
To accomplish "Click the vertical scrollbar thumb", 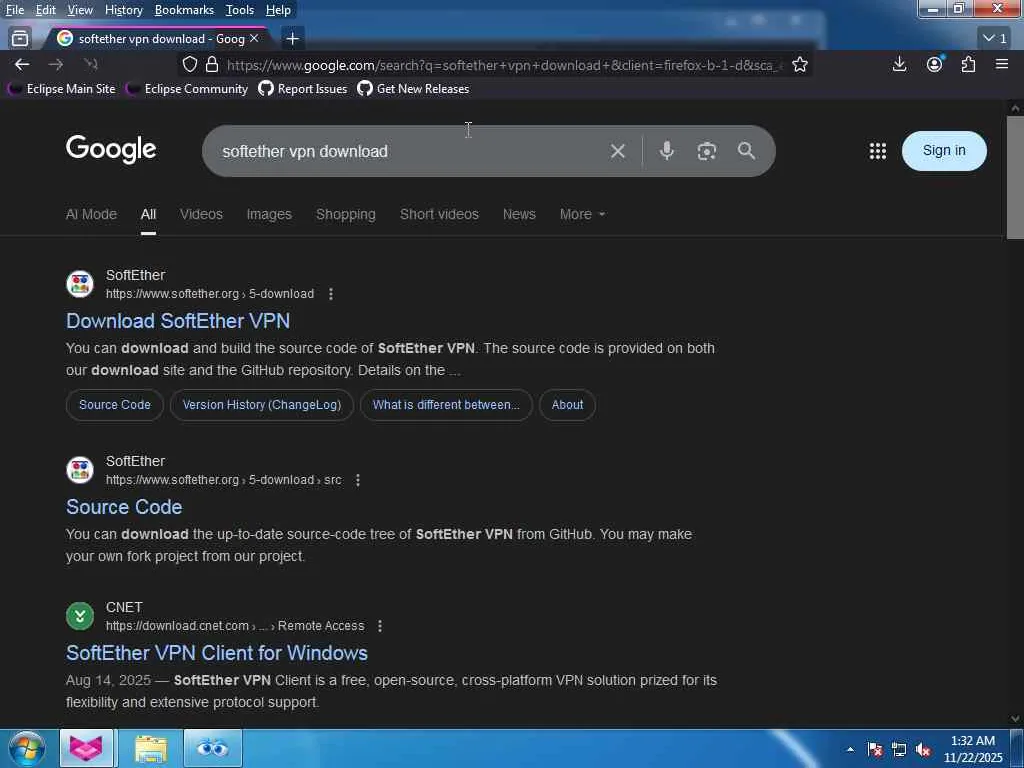I will click(1015, 178).
